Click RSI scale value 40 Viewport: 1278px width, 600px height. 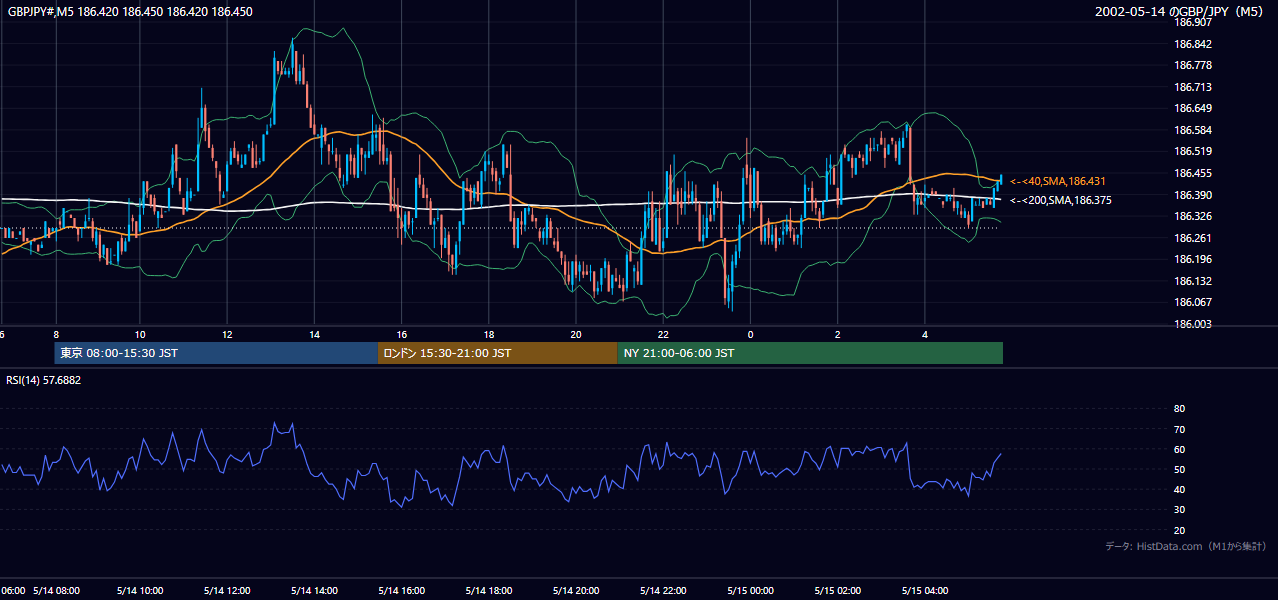(1179, 490)
